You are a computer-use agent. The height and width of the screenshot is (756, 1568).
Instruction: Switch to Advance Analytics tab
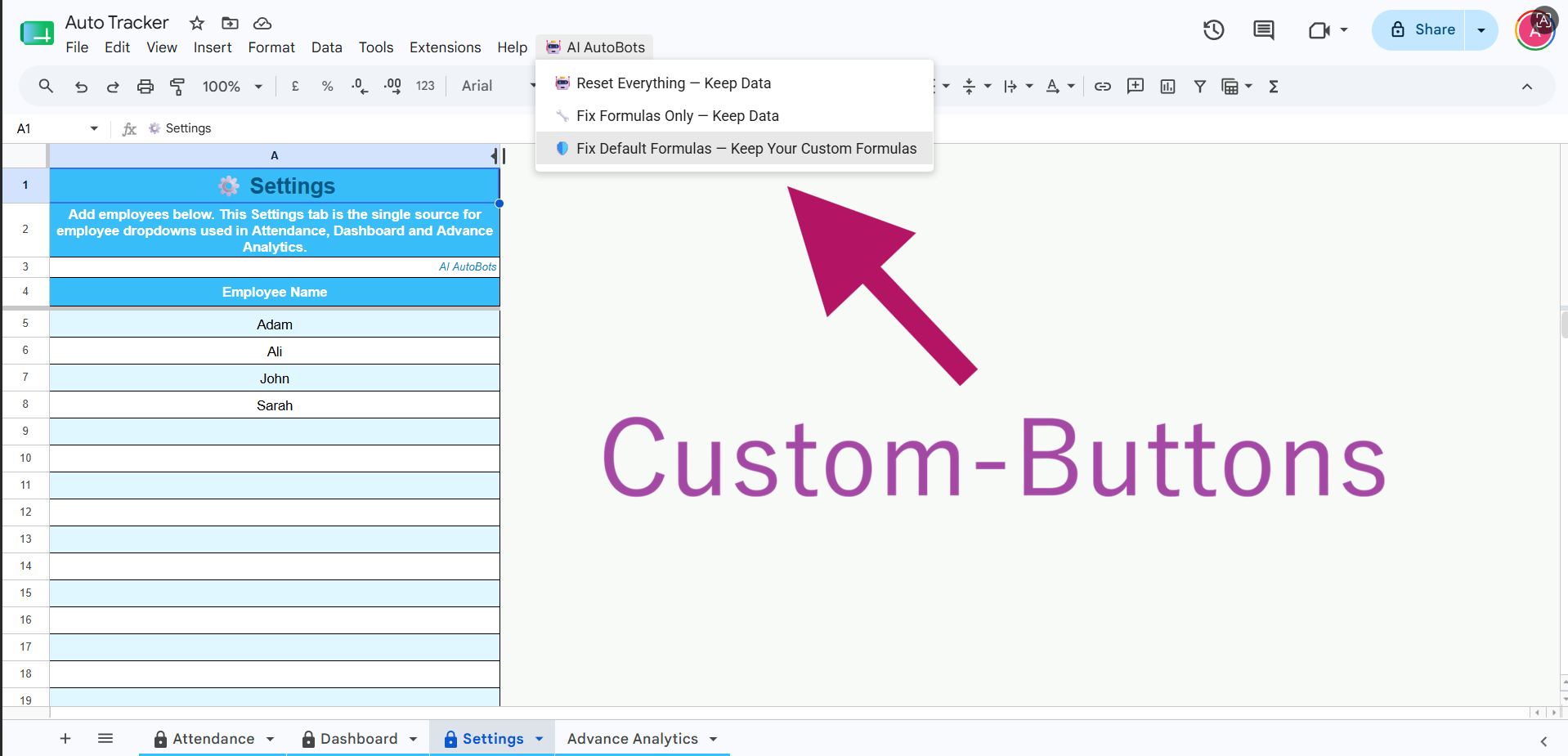pyautogui.click(x=633, y=739)
